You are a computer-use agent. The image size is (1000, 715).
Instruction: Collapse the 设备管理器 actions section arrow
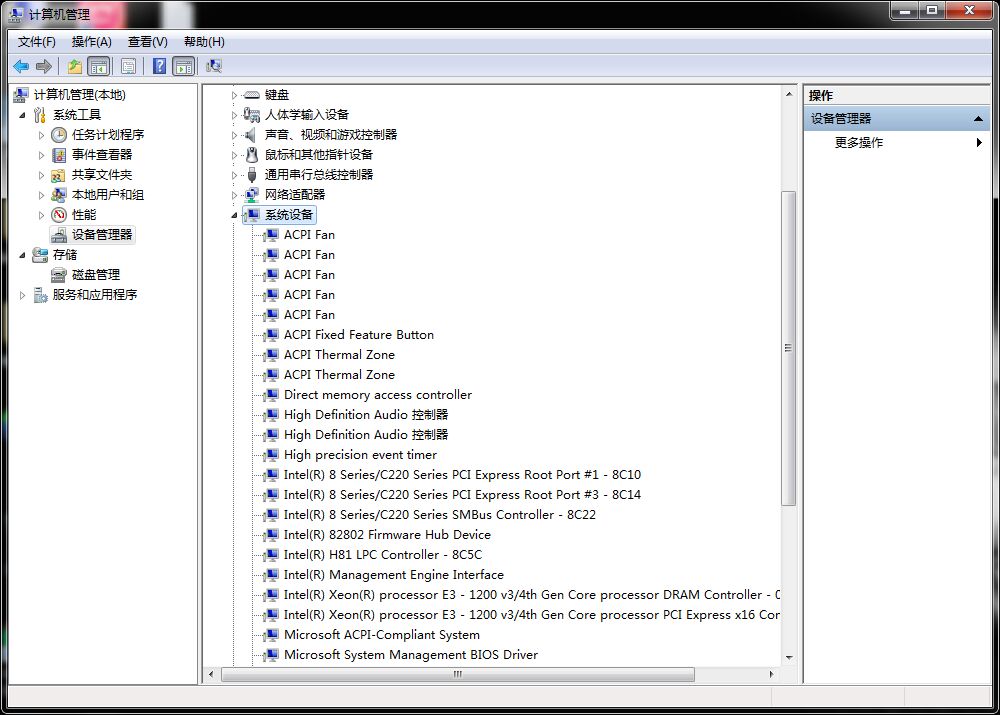[978, 119]
